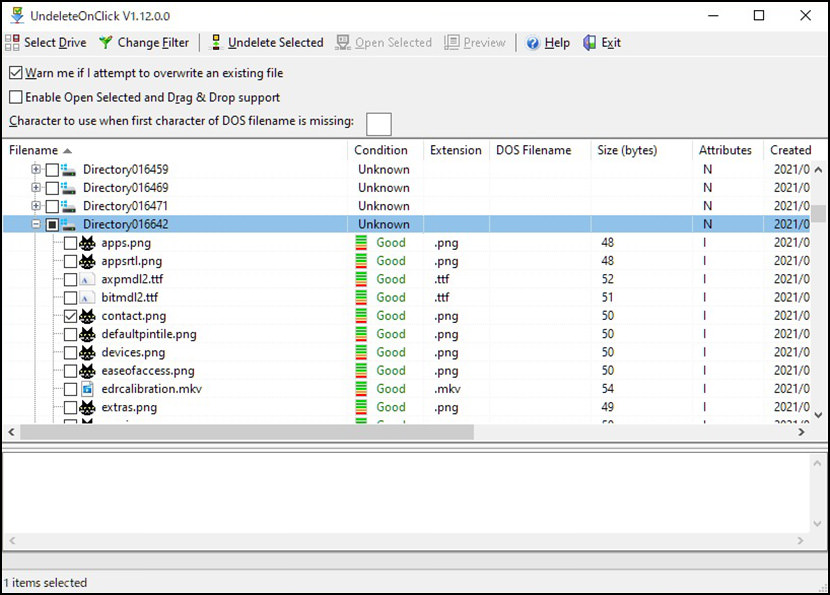Viewport: 830px width, 595px height.
Task: Select the easeofaccess.png file name
Action: pyautogui.click(x=148, y=371)
